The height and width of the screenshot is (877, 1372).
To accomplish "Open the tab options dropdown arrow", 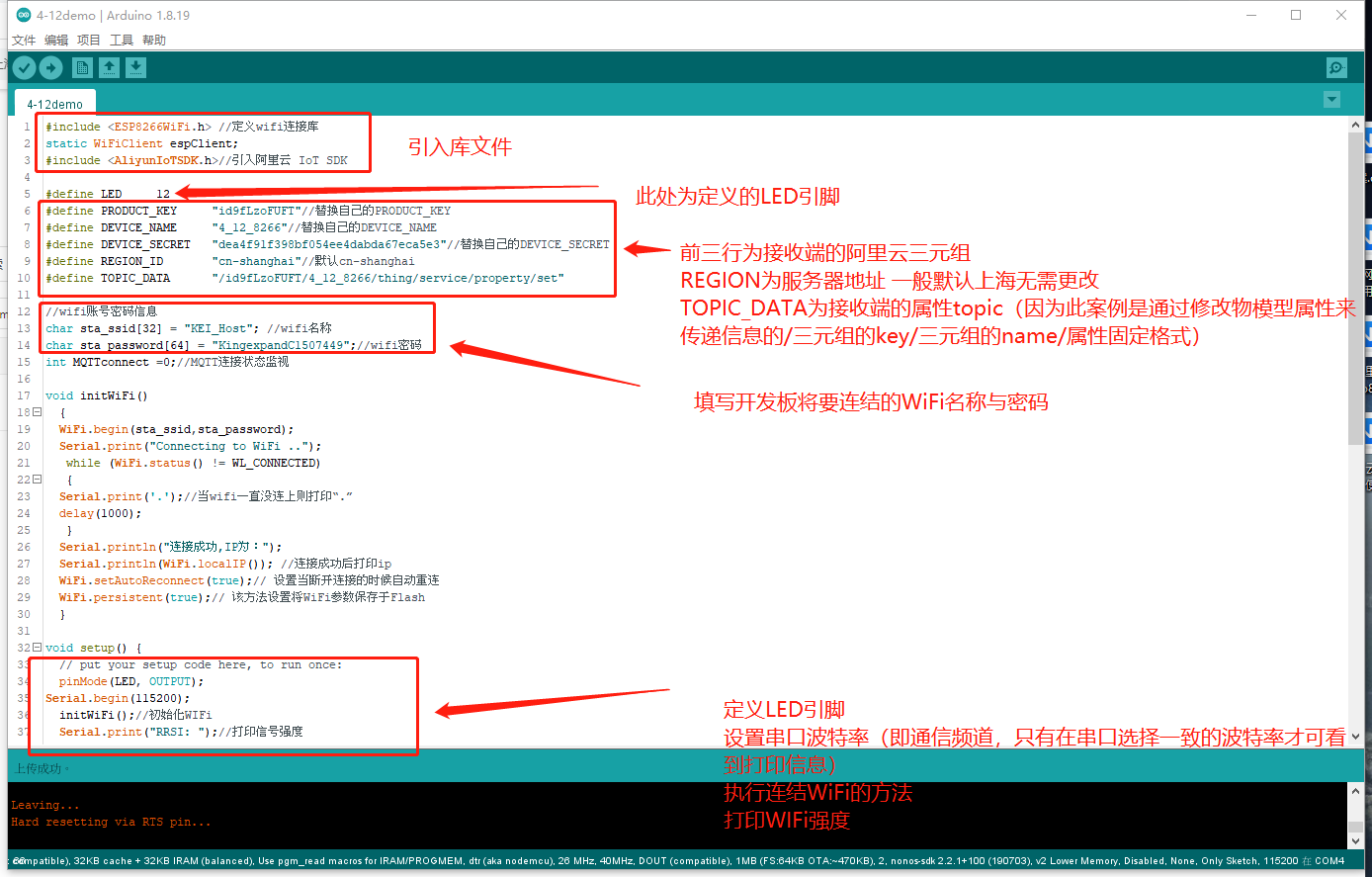I will (x=1331, y=100).
